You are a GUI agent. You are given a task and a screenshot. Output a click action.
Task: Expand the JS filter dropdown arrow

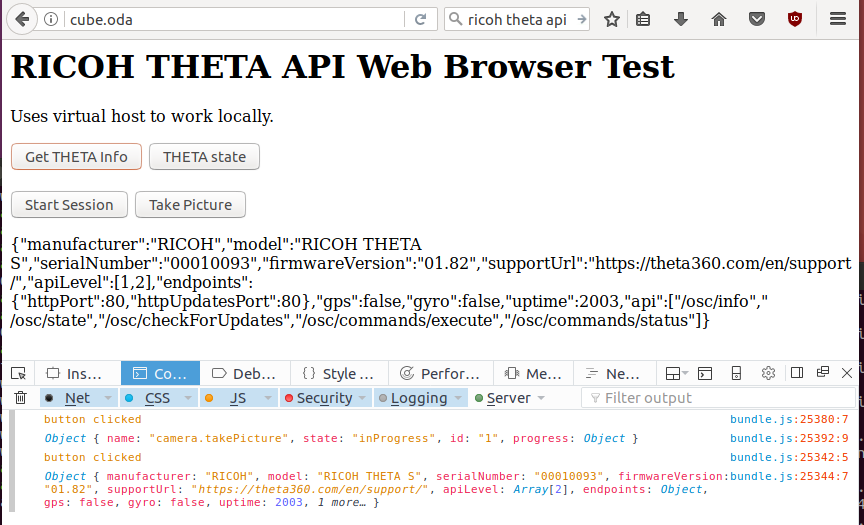click(x=268, y=398)
